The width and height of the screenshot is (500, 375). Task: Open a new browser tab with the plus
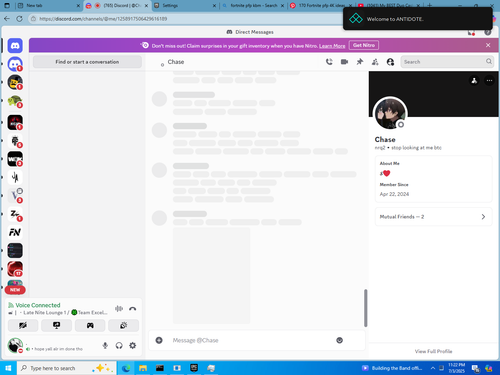tap(429, 5)
